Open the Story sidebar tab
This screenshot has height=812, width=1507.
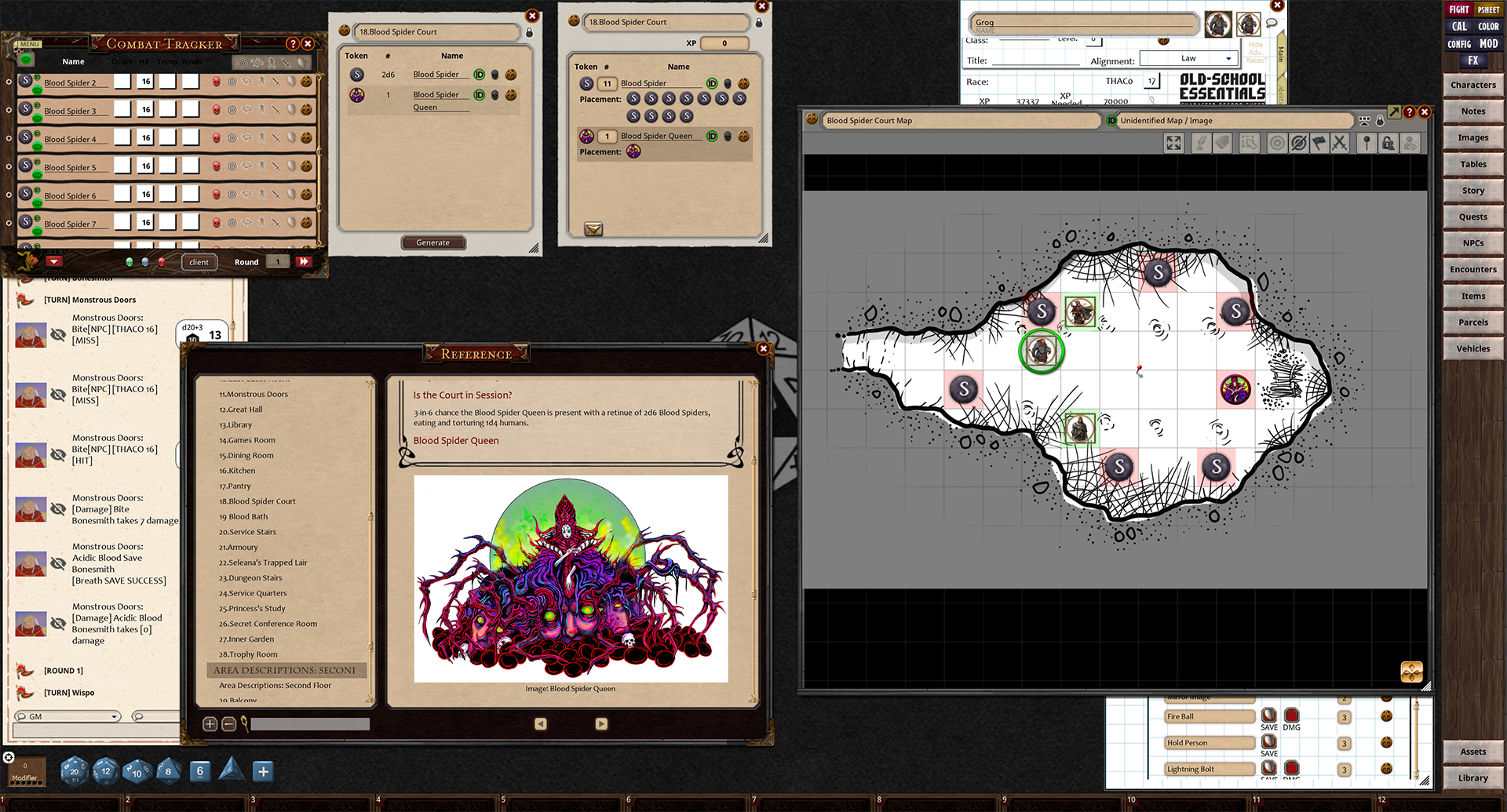click(x=1472, y=191)
